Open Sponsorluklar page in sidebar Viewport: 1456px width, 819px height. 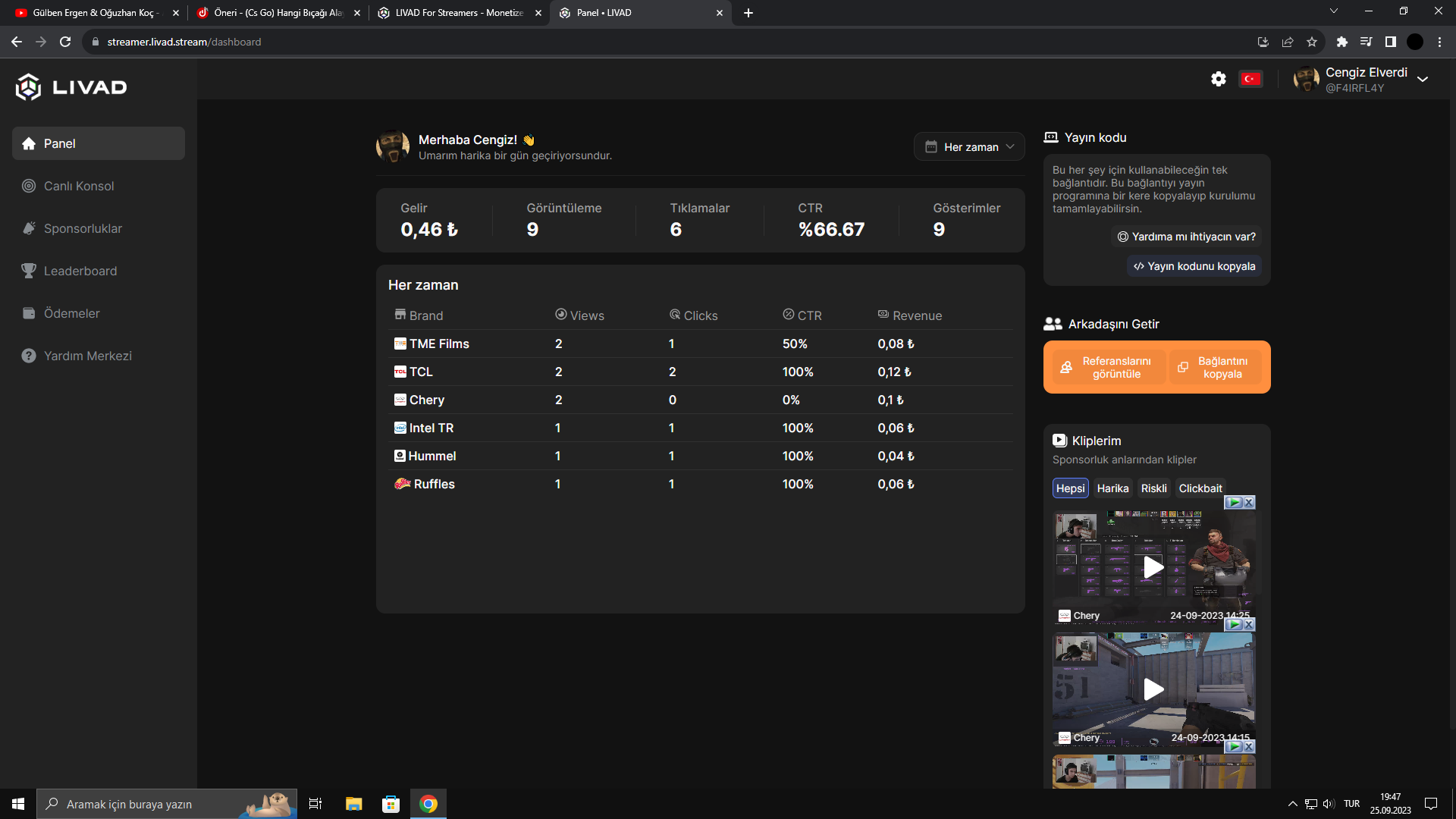click(83, 228)
